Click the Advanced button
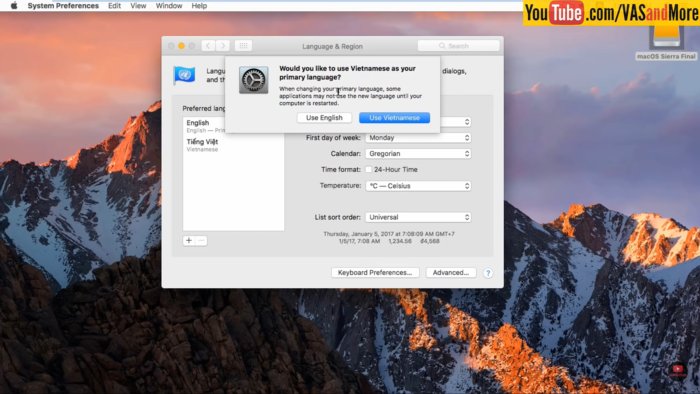Image resolution: width=700 pixels, height=394 pixels. [451, 273]
